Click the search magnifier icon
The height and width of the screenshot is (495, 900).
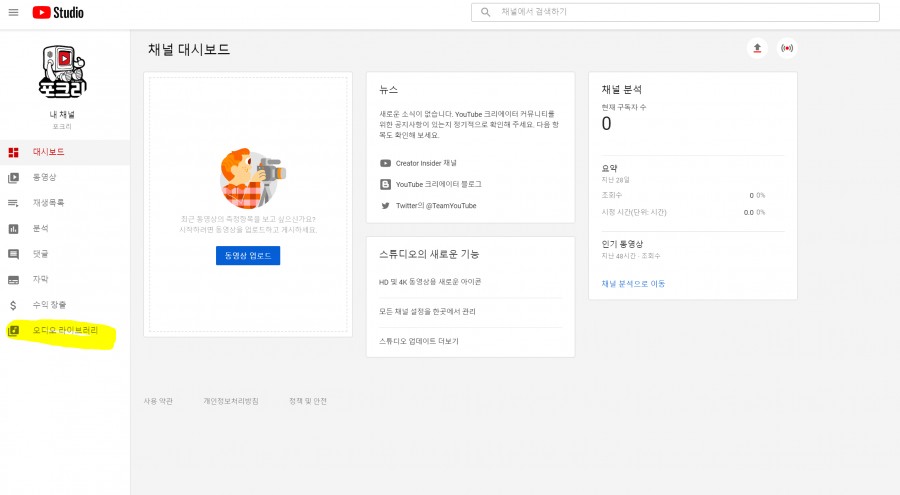[x=486, y=12]
